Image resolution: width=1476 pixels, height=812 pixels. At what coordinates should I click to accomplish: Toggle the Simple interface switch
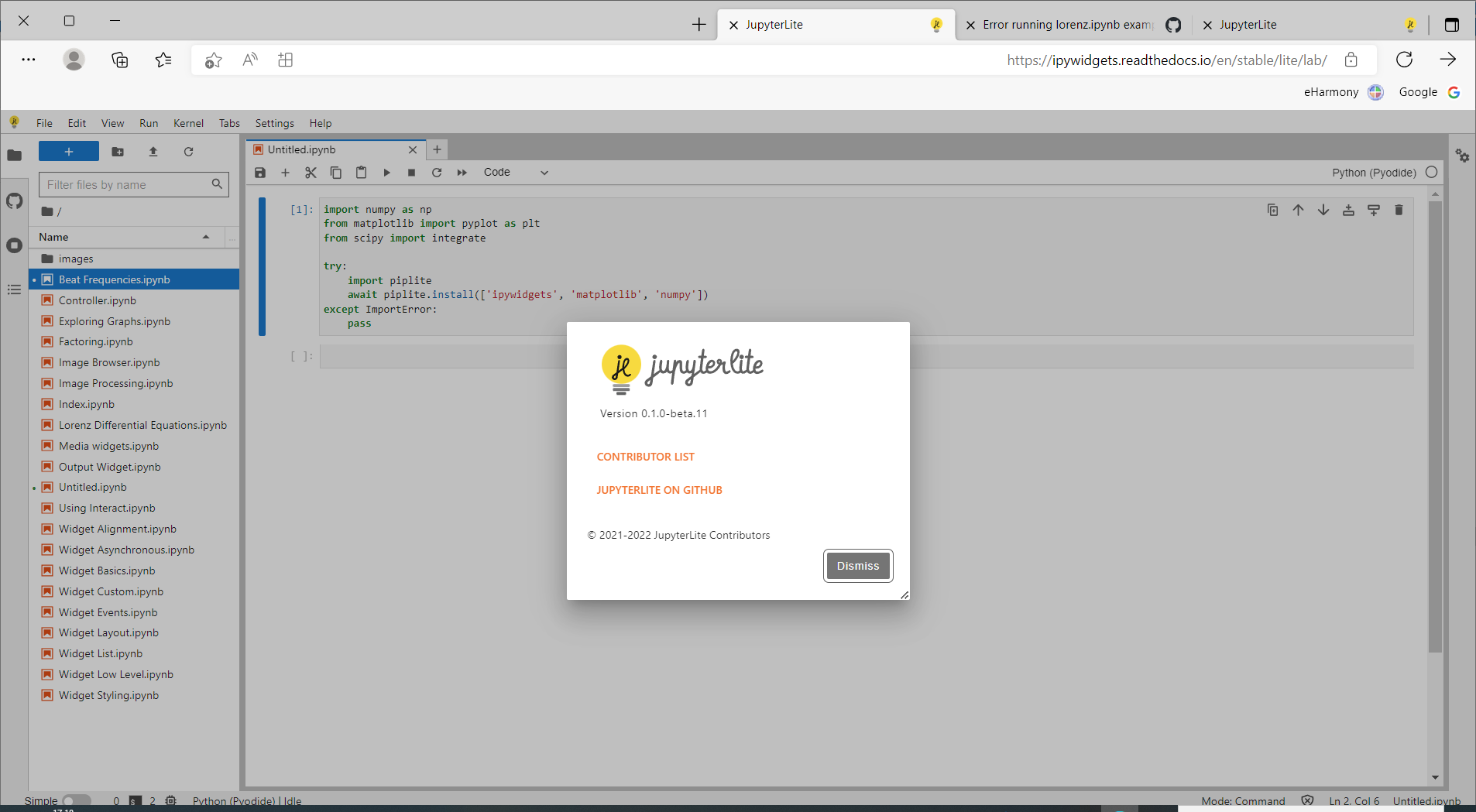tap(77, 800)
